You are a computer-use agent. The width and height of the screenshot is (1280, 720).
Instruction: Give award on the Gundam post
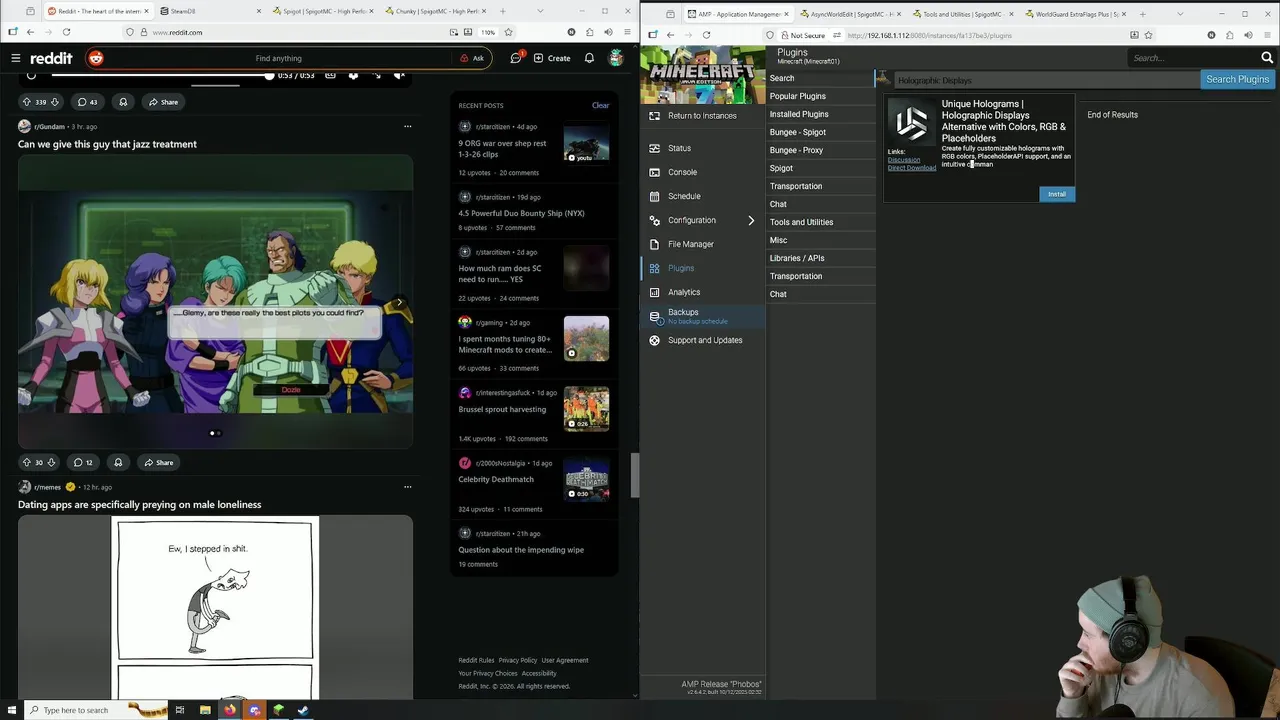click(118, 462)
